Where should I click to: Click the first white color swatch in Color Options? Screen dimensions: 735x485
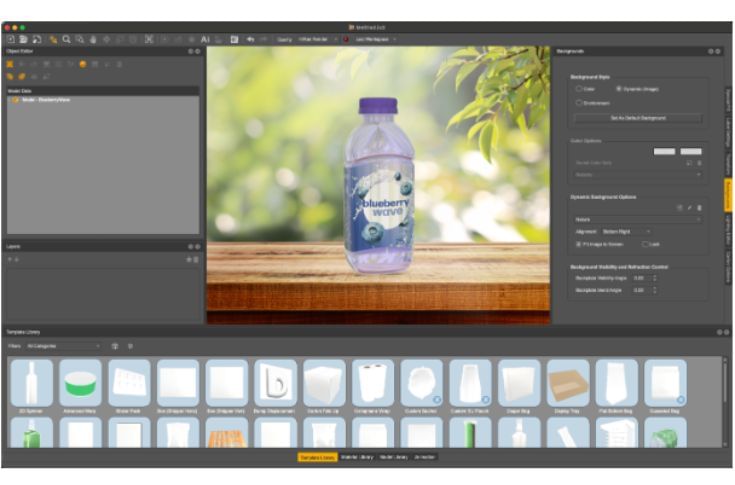(x=664, y=151)
